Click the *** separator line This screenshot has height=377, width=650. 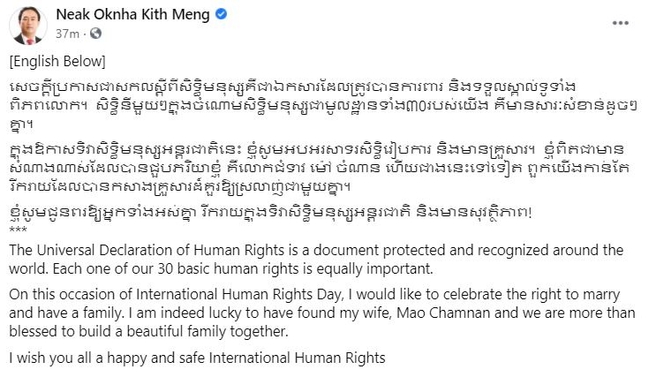point(18,230)
